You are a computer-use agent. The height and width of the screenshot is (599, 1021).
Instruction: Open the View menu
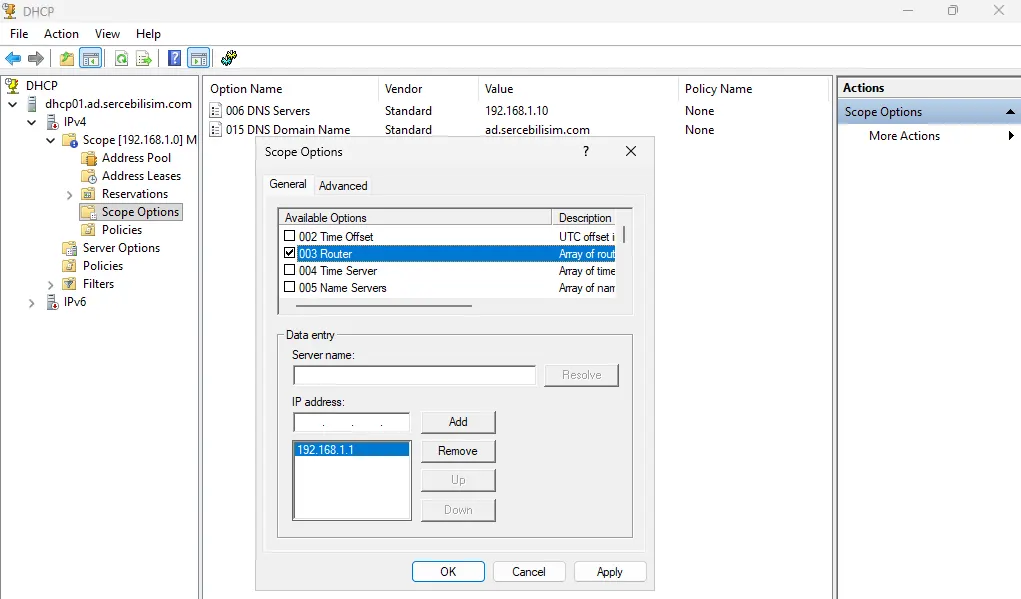coord(107,34)
